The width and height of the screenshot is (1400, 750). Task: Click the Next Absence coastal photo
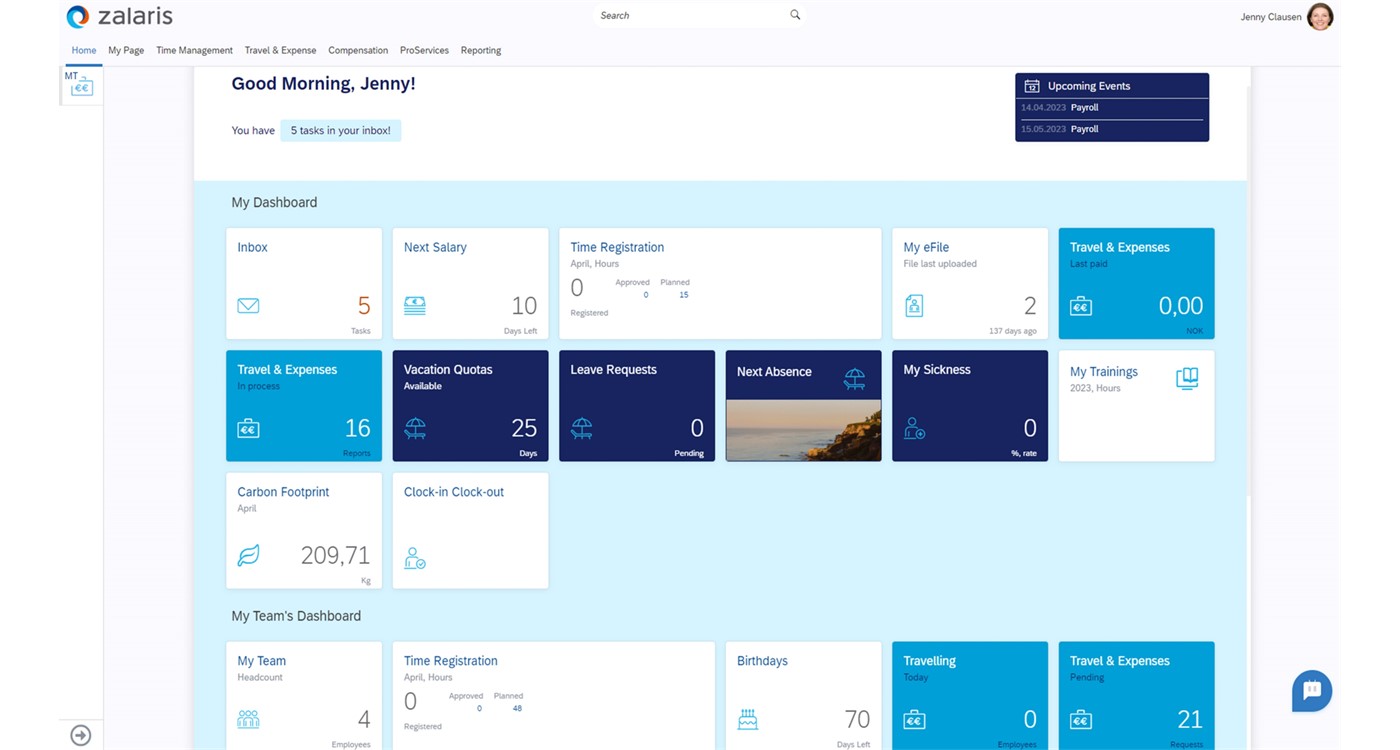[803, 430]
